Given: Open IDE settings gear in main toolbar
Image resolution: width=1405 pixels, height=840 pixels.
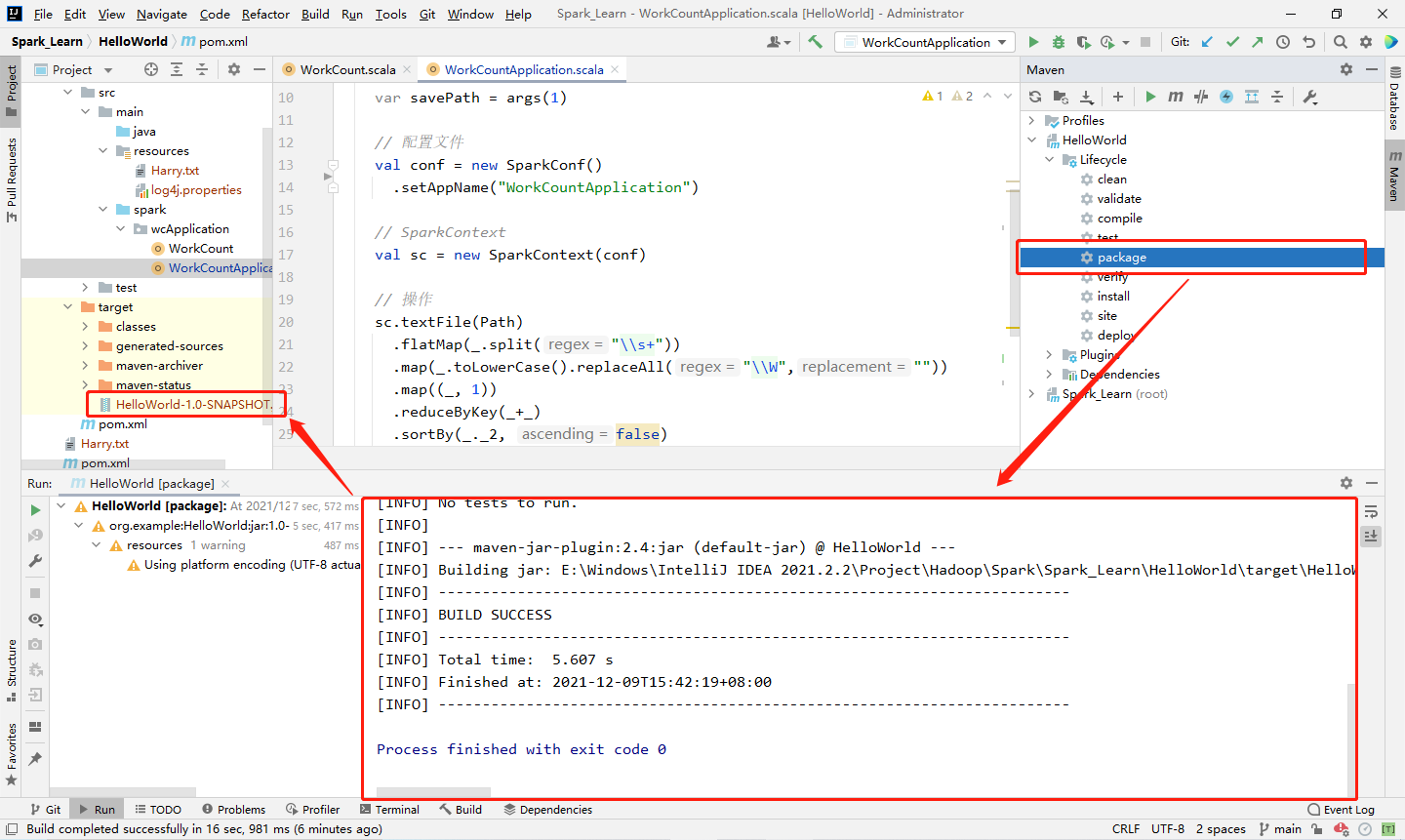Looking at the screenshot, I should click(1366, 42).
